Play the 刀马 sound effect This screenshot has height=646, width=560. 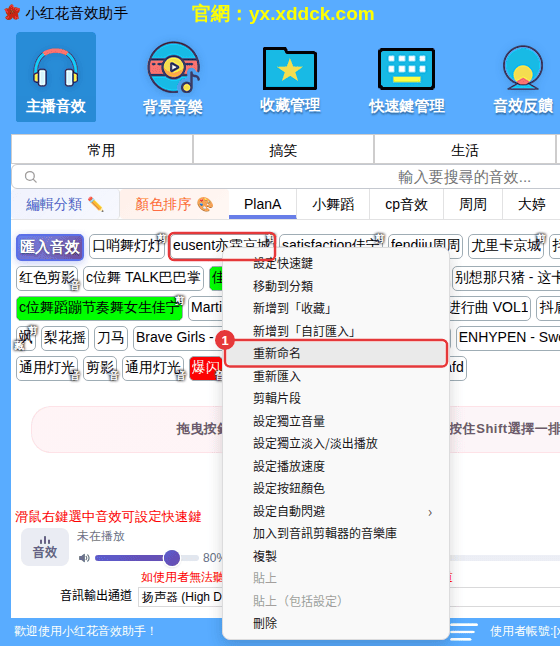[111, 338]
